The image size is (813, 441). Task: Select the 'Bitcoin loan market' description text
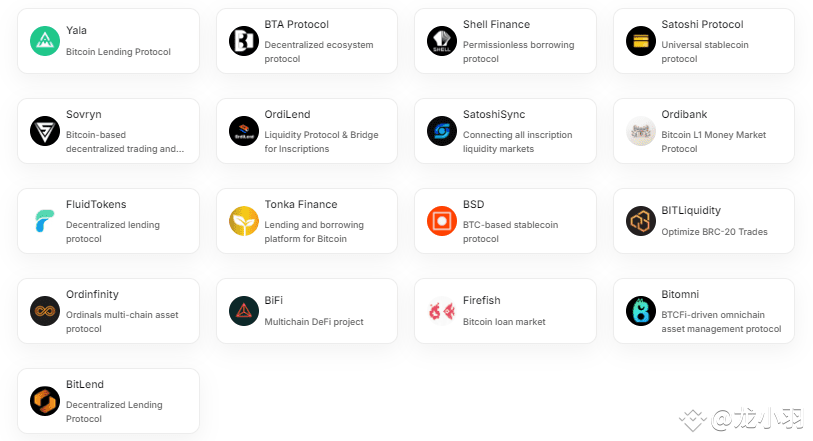click(x=504, y=322)
